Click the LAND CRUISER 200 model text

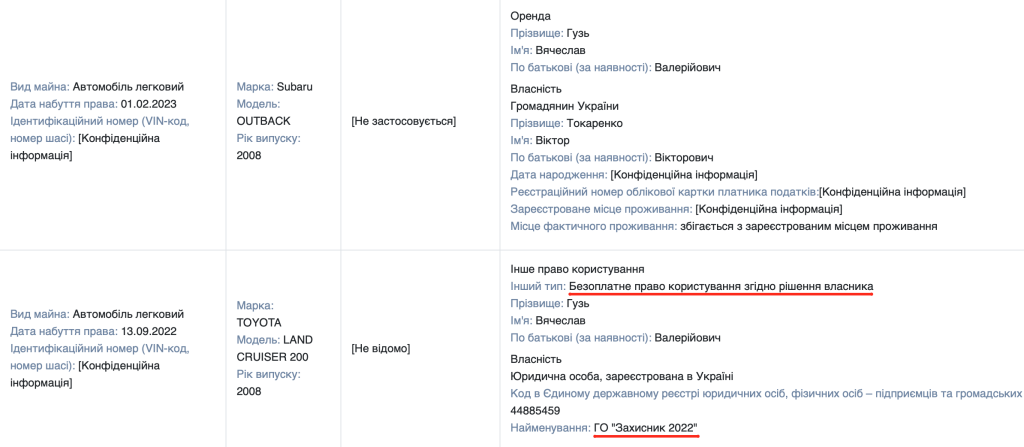[x=274, y=348]
